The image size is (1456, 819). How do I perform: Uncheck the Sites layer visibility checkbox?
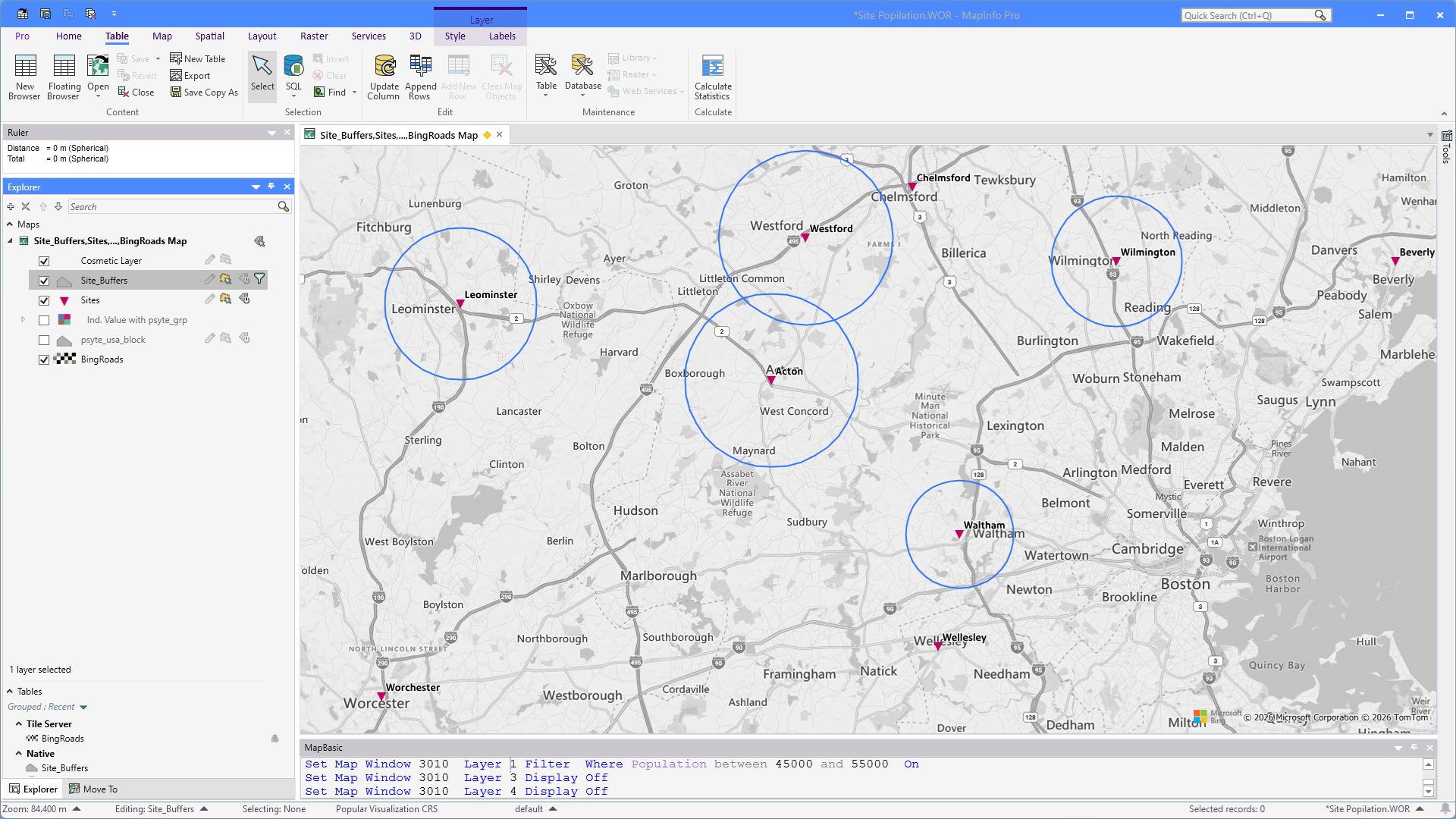(44, 300)
